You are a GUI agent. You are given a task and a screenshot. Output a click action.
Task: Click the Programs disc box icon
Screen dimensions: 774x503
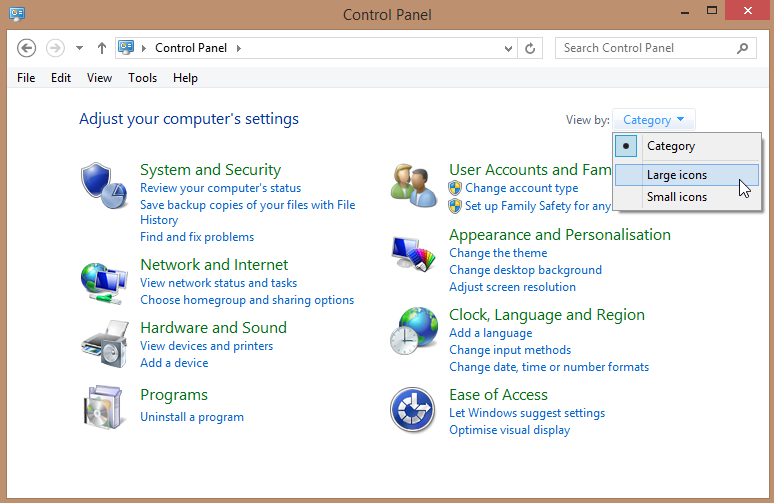coord(103,407)
